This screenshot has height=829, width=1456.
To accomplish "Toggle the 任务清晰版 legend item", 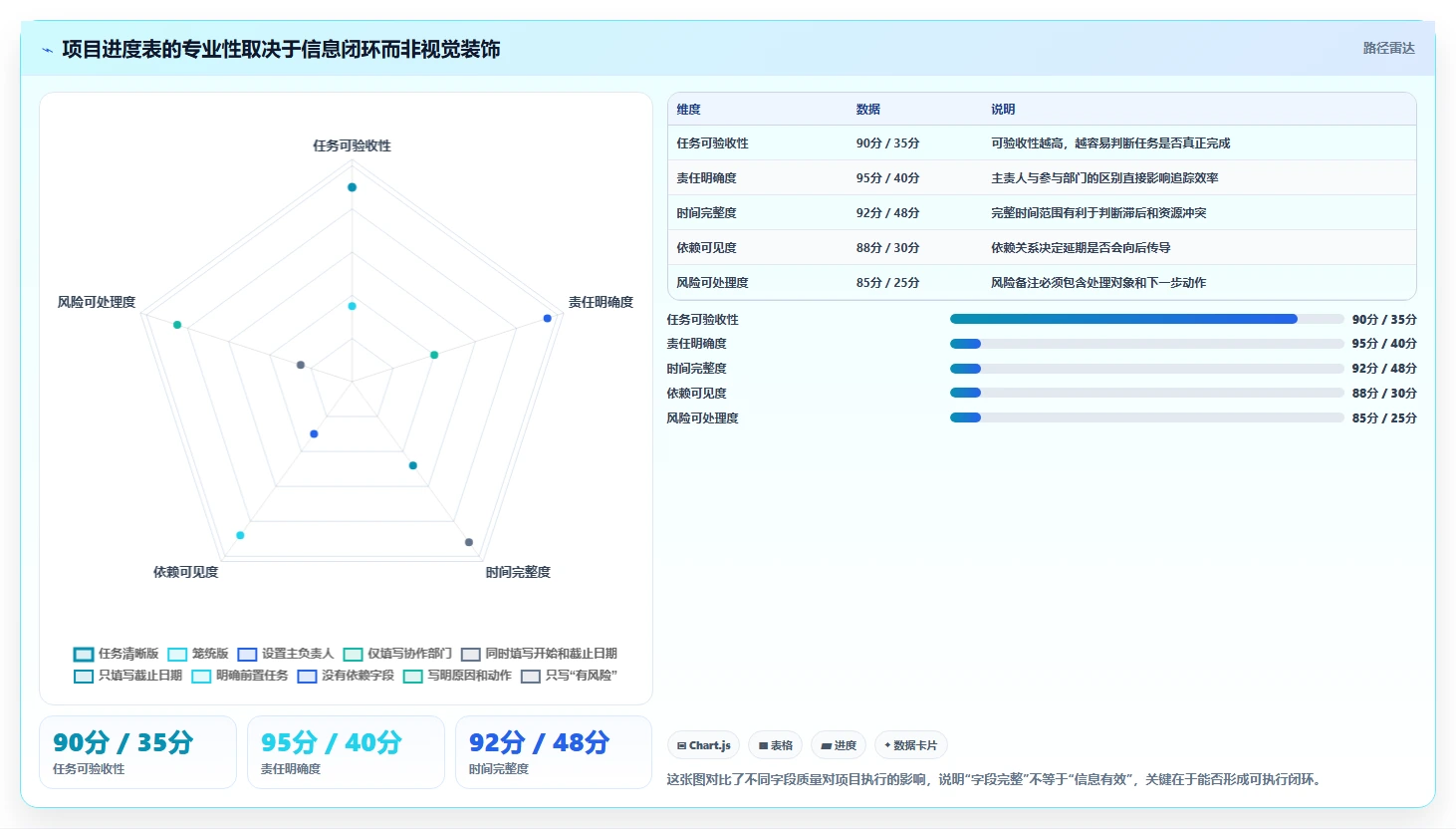I will coord(117,654).
